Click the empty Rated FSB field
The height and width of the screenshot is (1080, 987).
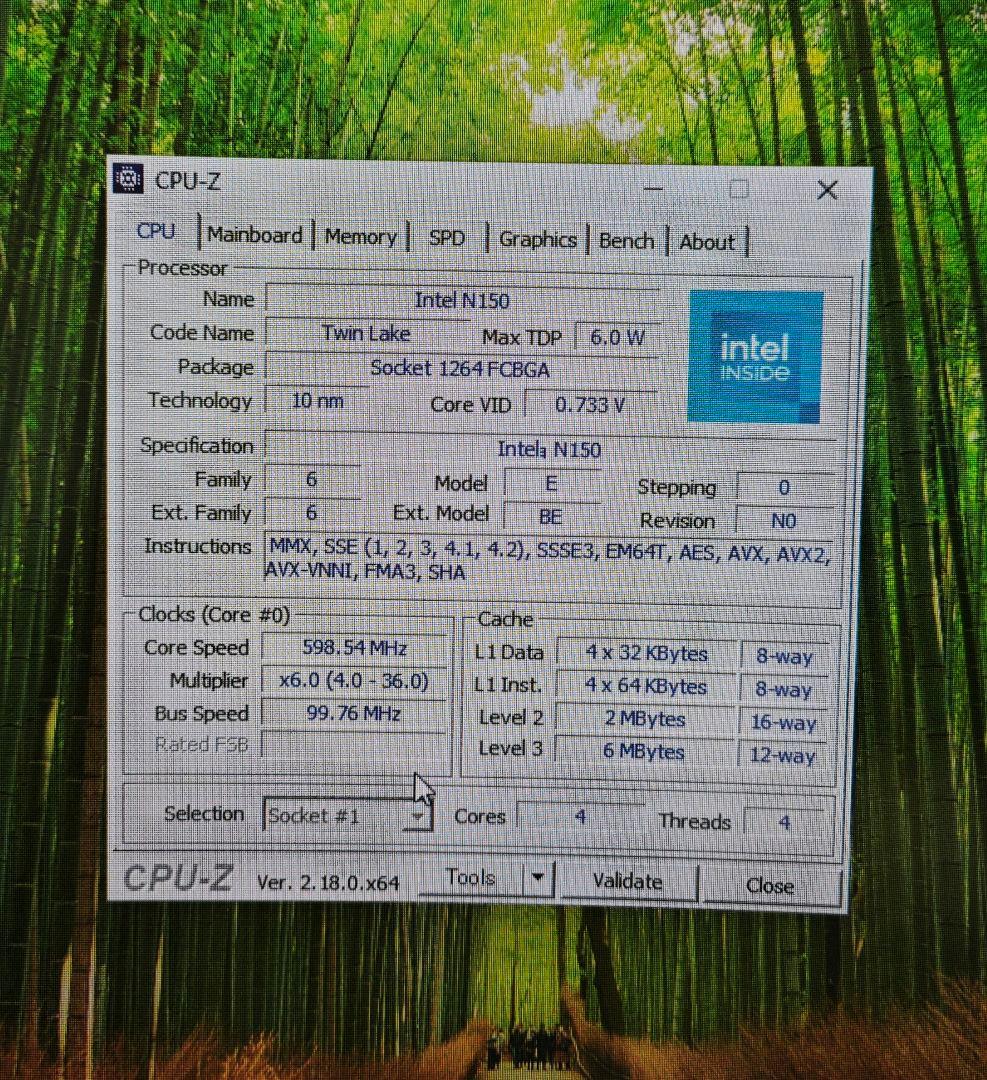[x=353, y=745]
